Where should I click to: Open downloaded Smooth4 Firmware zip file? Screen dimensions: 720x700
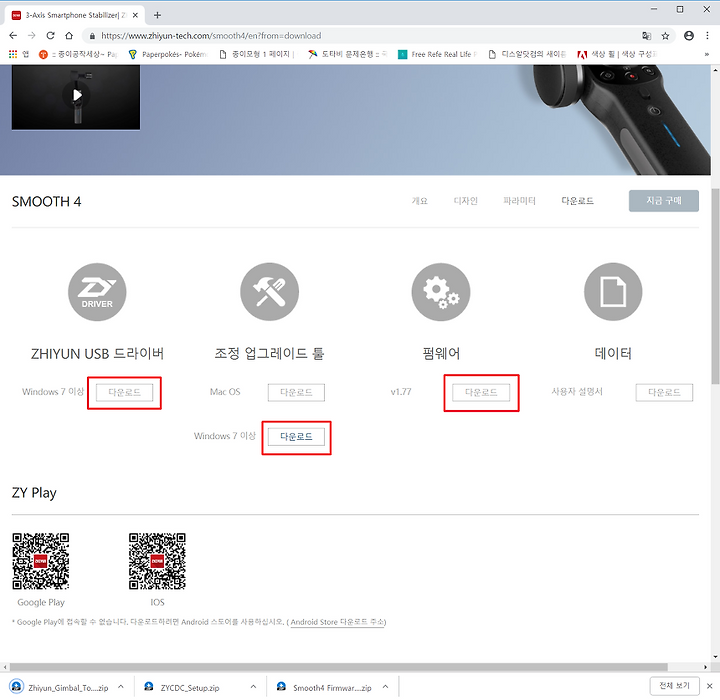coord(326,688)
